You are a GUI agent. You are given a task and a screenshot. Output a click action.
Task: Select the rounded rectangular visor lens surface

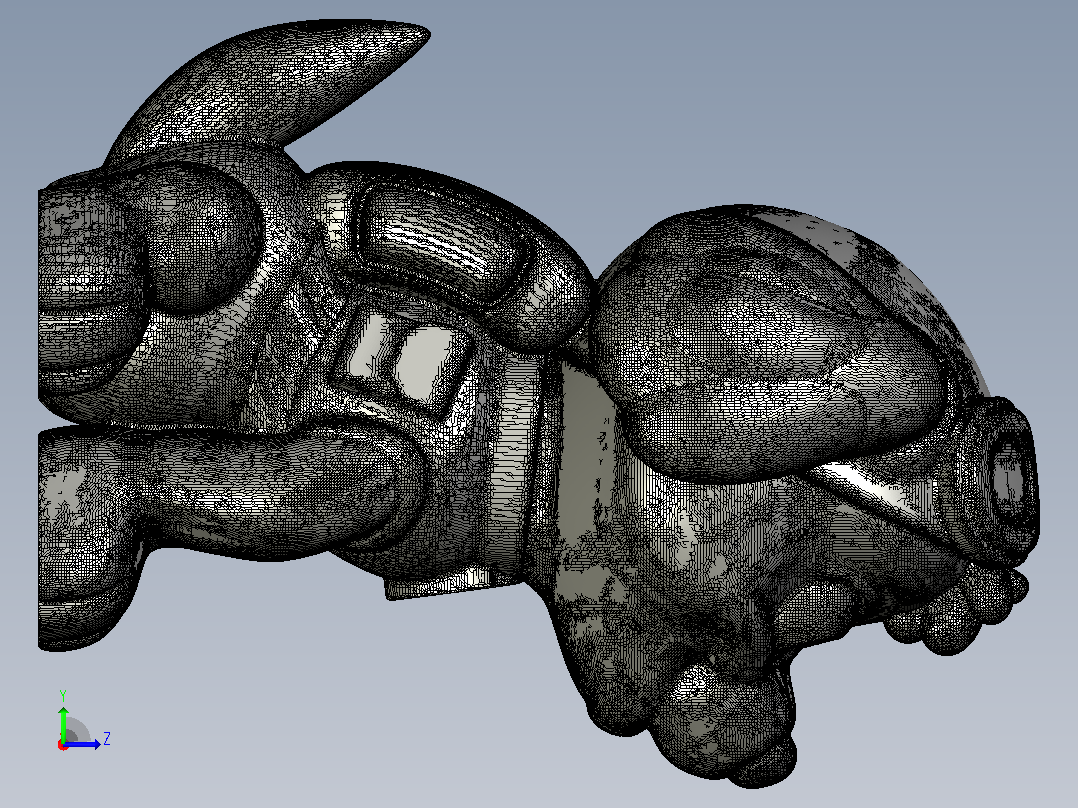(440, 241)
